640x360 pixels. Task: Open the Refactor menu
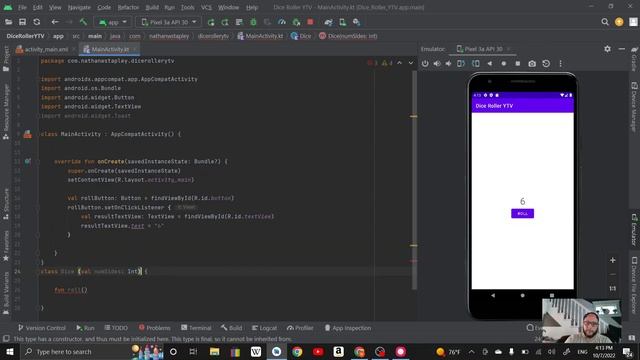pos(128,7)
